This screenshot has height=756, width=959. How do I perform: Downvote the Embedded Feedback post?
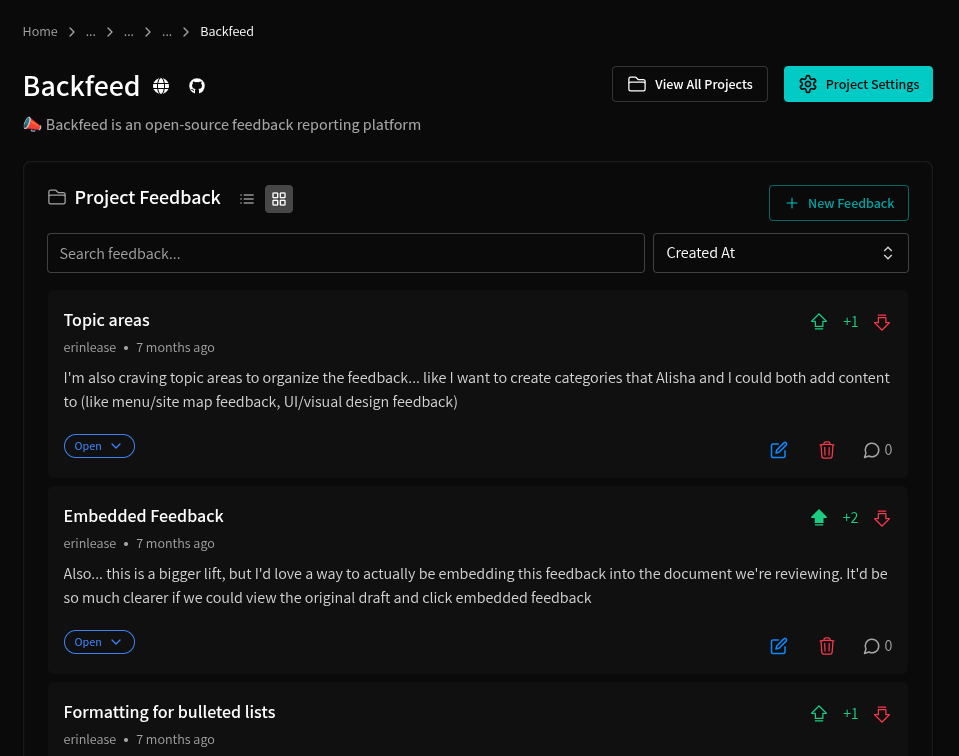pos(882,518)
